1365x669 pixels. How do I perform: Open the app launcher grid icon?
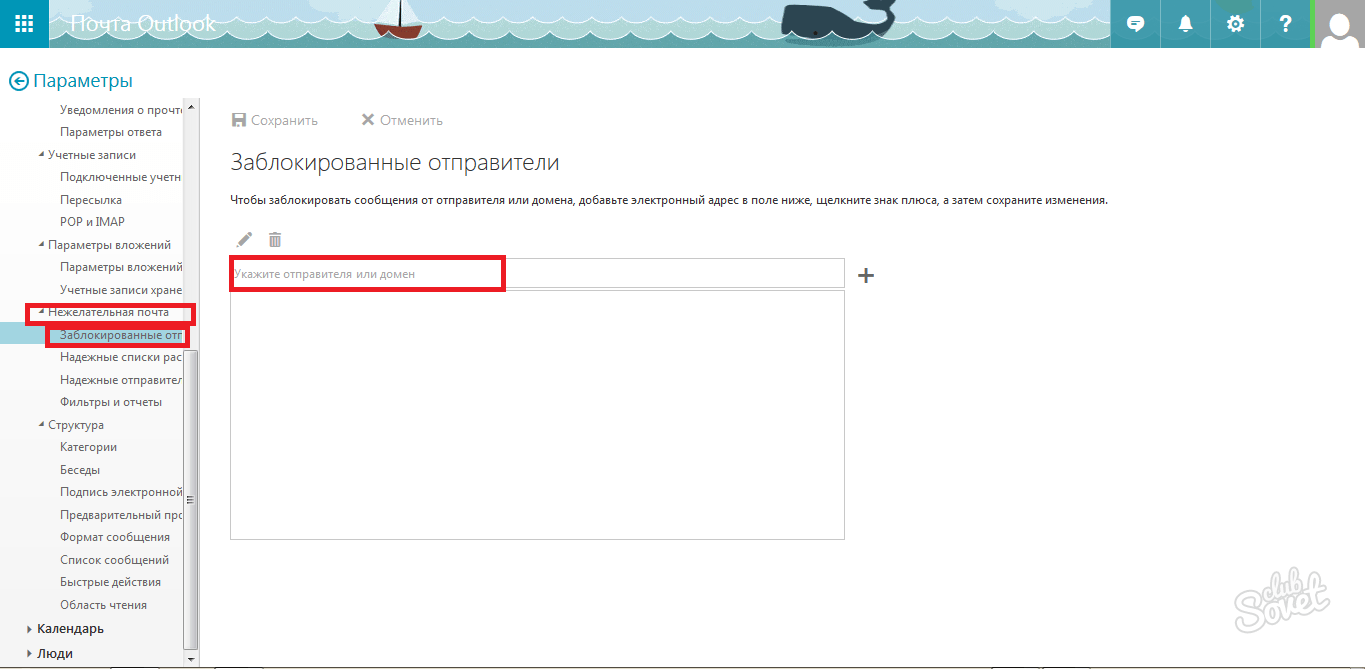(24, 24)
